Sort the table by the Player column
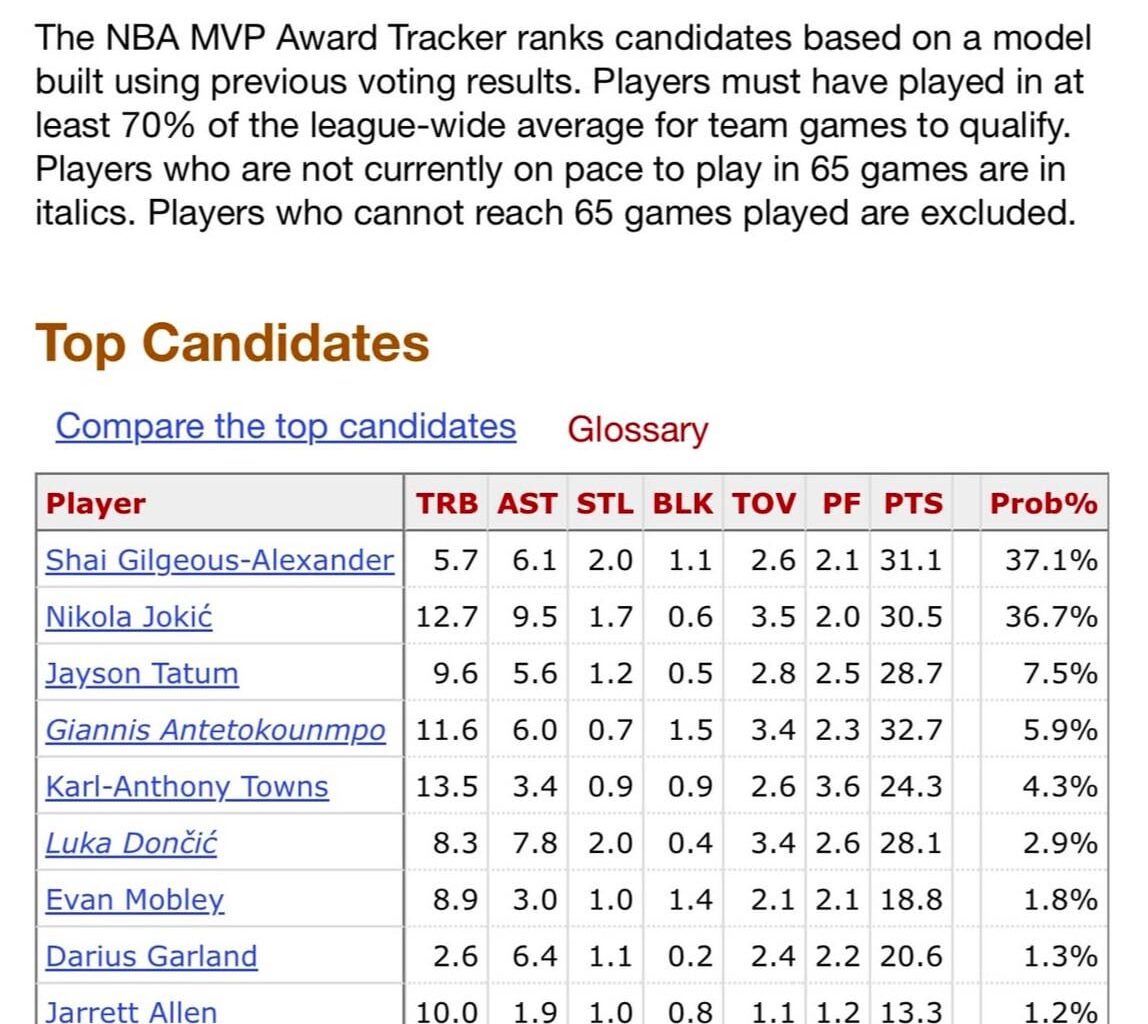This screenshot has height=1024, width=1148. click(95, 504)
